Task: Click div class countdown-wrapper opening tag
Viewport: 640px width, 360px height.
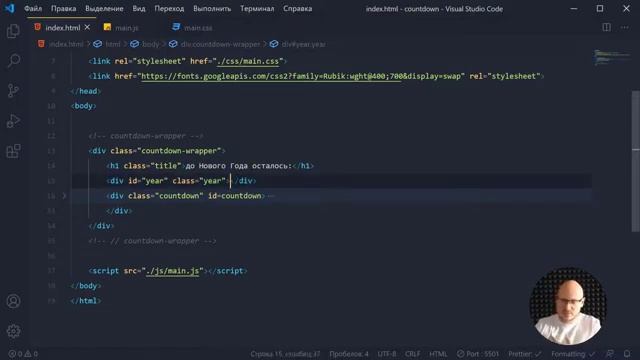Action: coord(157,151)
